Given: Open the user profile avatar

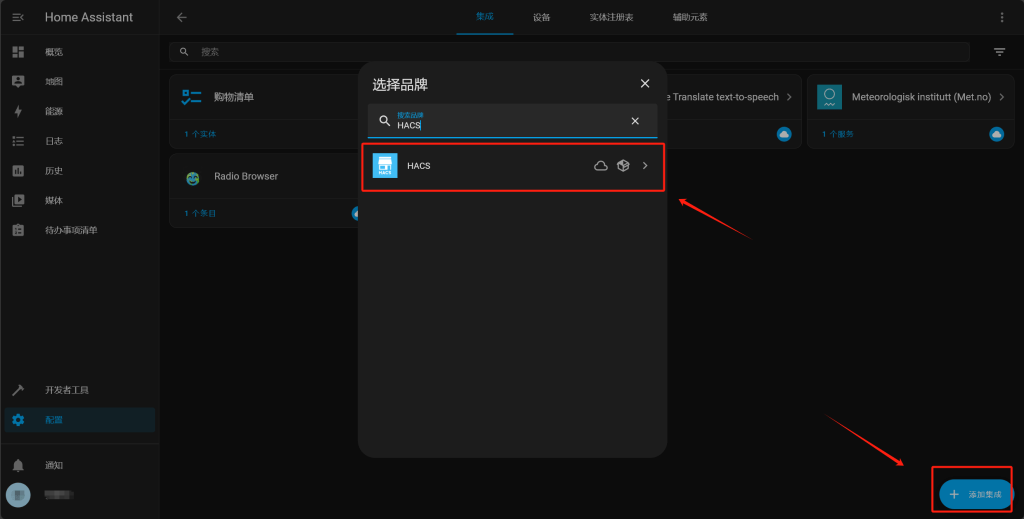Looking at the screenshot, I should pyautogui.click(x=18, y=495).
